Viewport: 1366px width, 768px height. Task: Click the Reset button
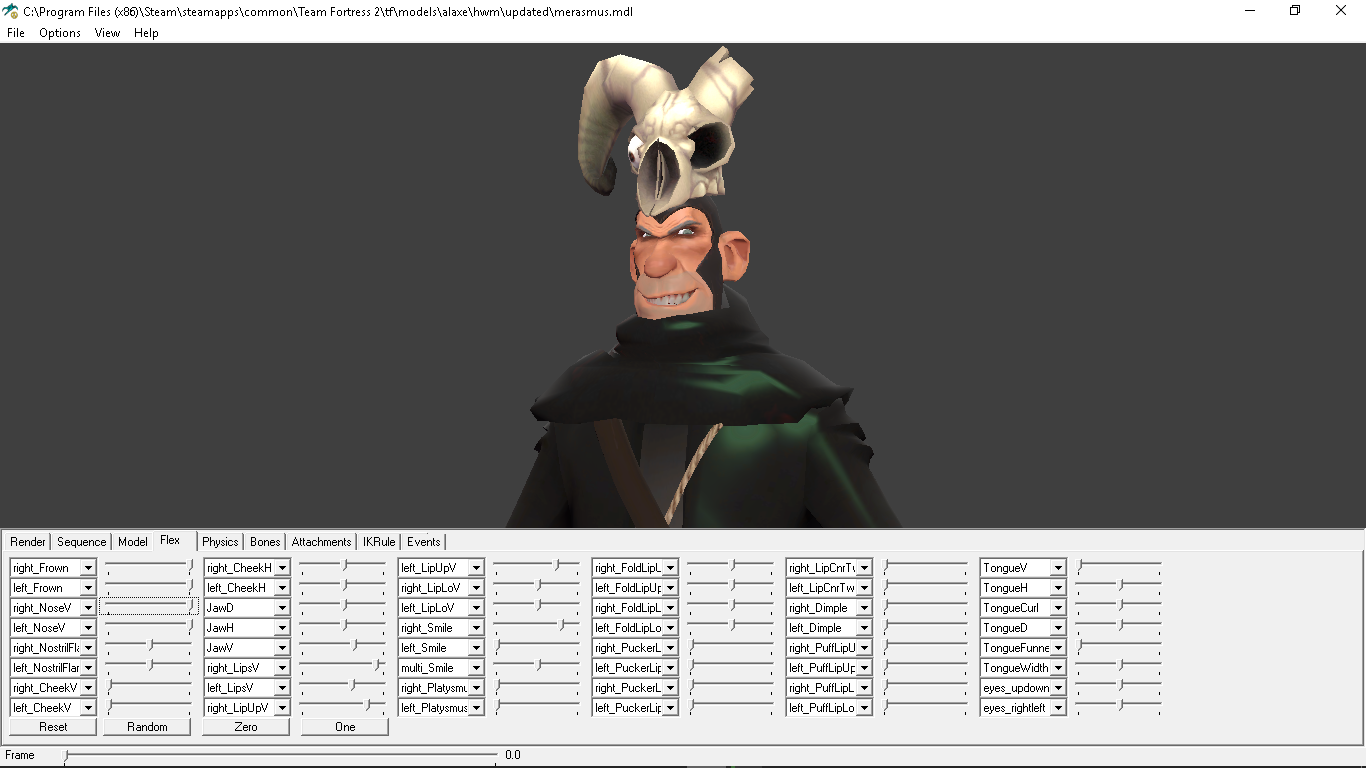53,727
